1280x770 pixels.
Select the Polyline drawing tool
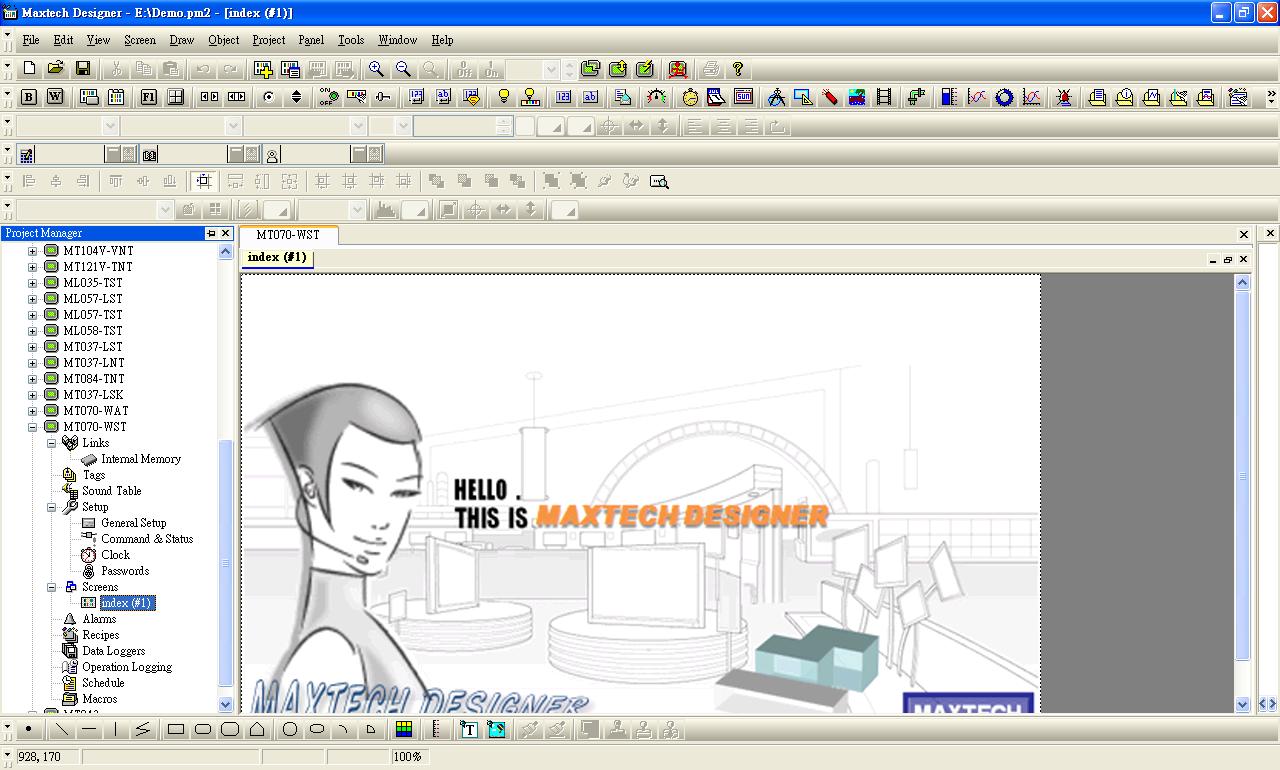(143, 729)
